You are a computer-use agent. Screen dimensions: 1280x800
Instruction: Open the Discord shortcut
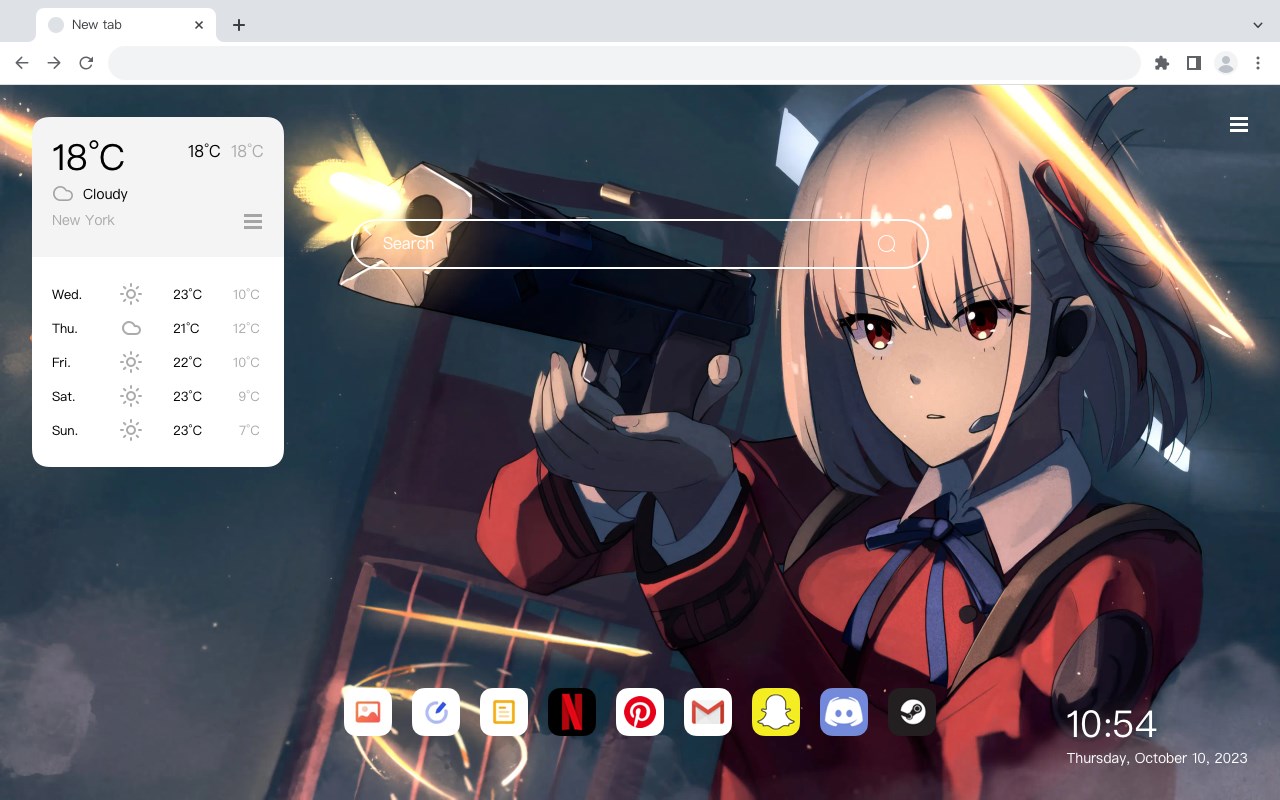844,712
